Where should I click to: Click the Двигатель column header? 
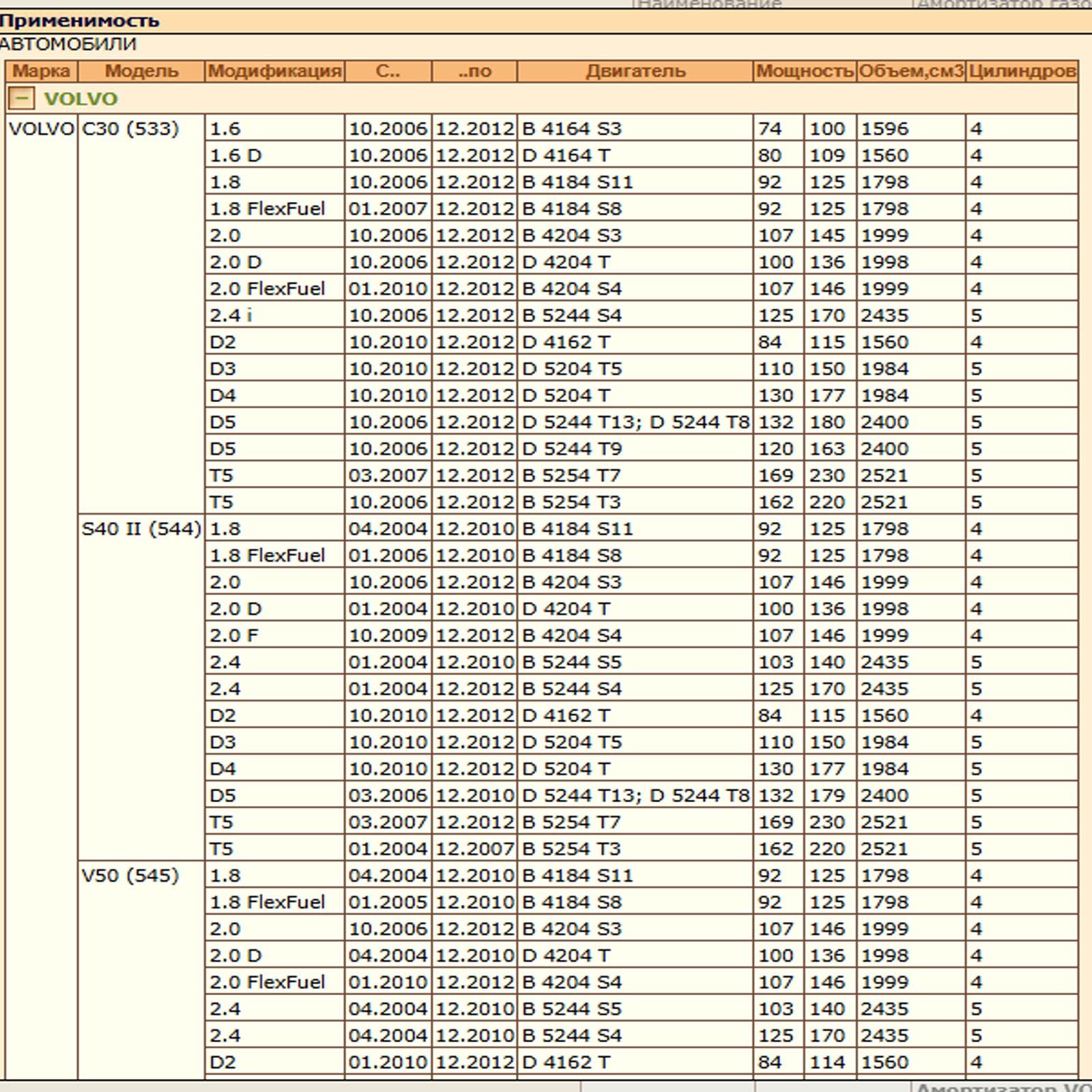tap(635, 71)
